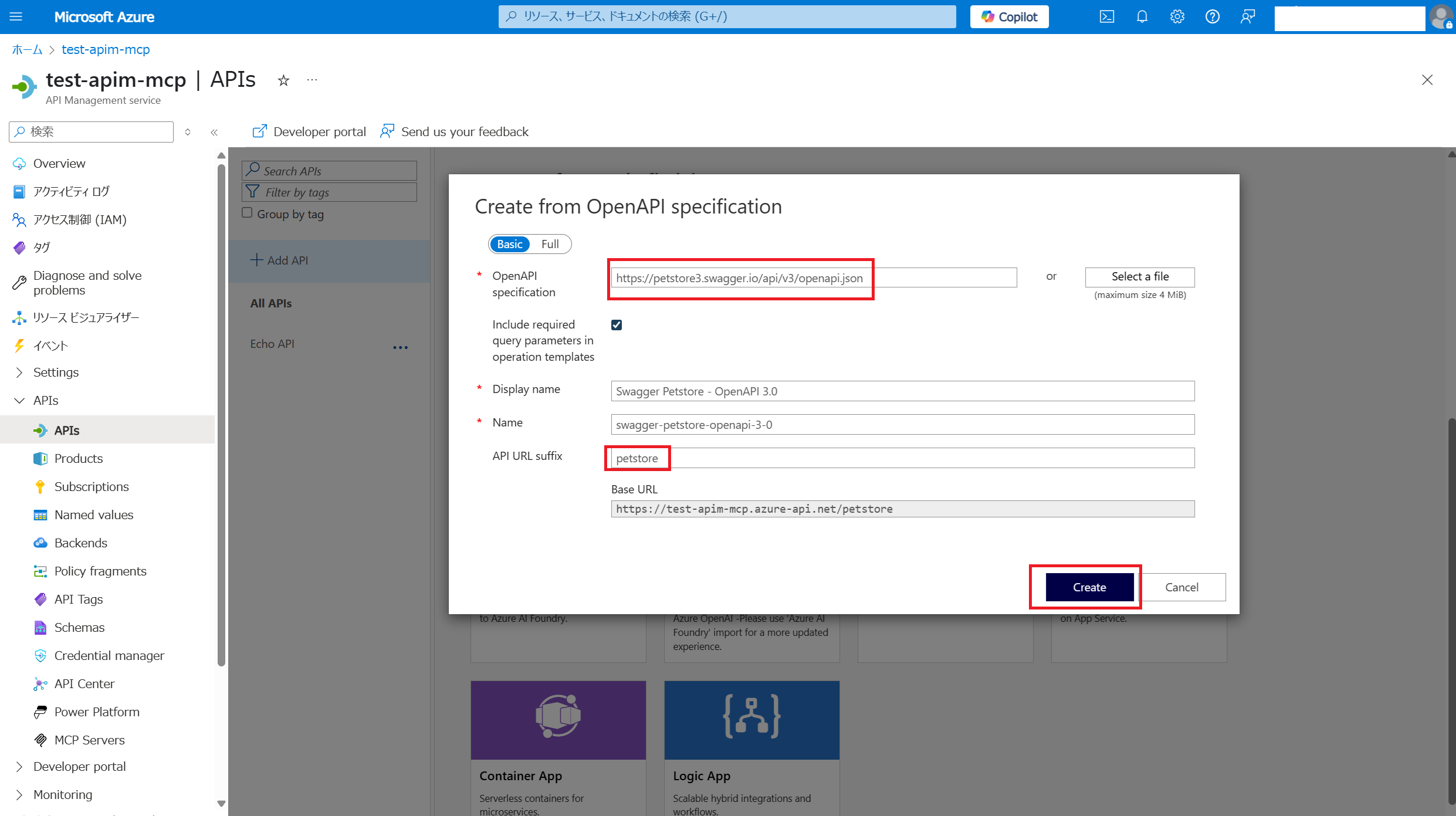Screen dimensions: 1456x816
Task: Open API Center in the sidebar
Action: (x=84, y=683)
